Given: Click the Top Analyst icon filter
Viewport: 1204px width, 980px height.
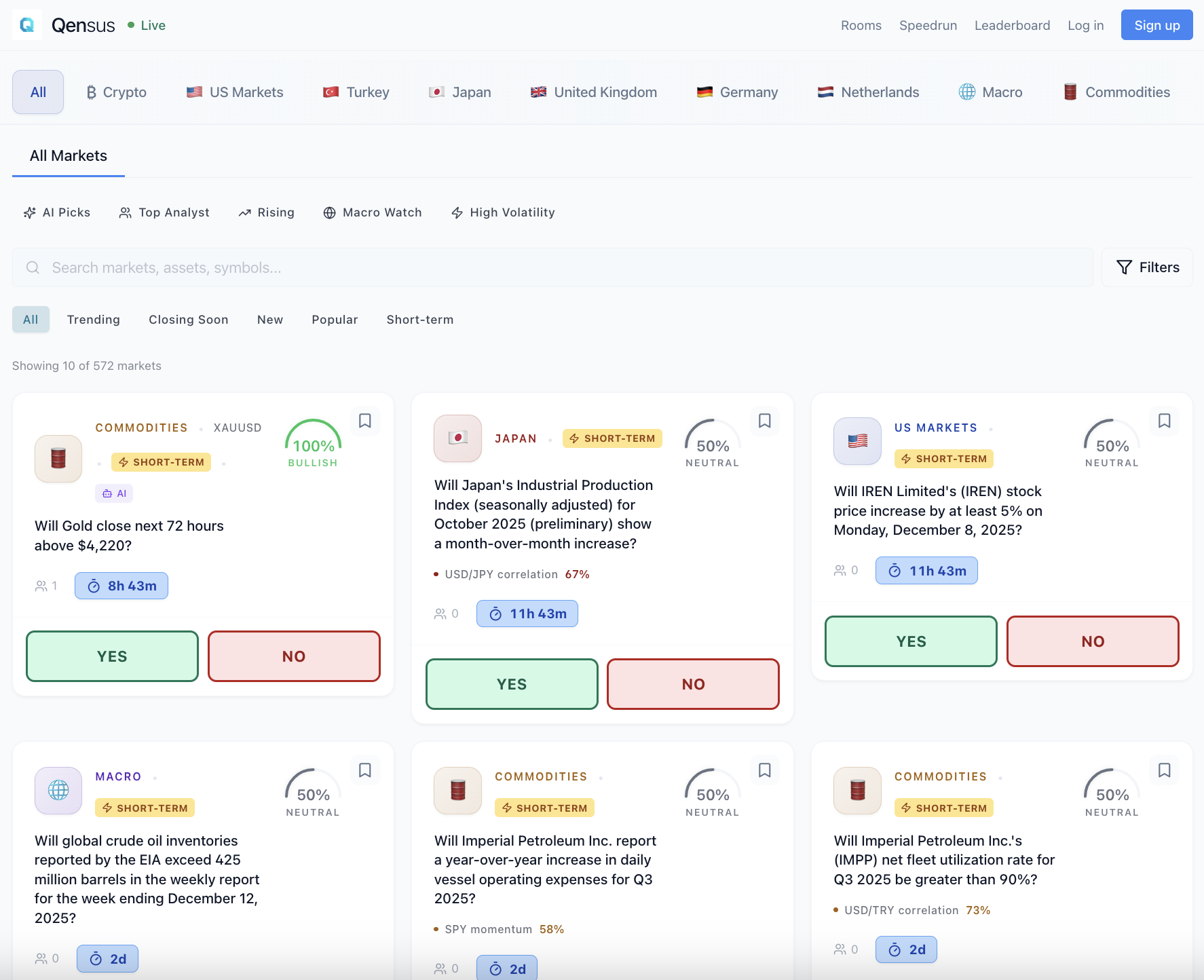Looking at the screenshot, I should (x=126, y=212).
